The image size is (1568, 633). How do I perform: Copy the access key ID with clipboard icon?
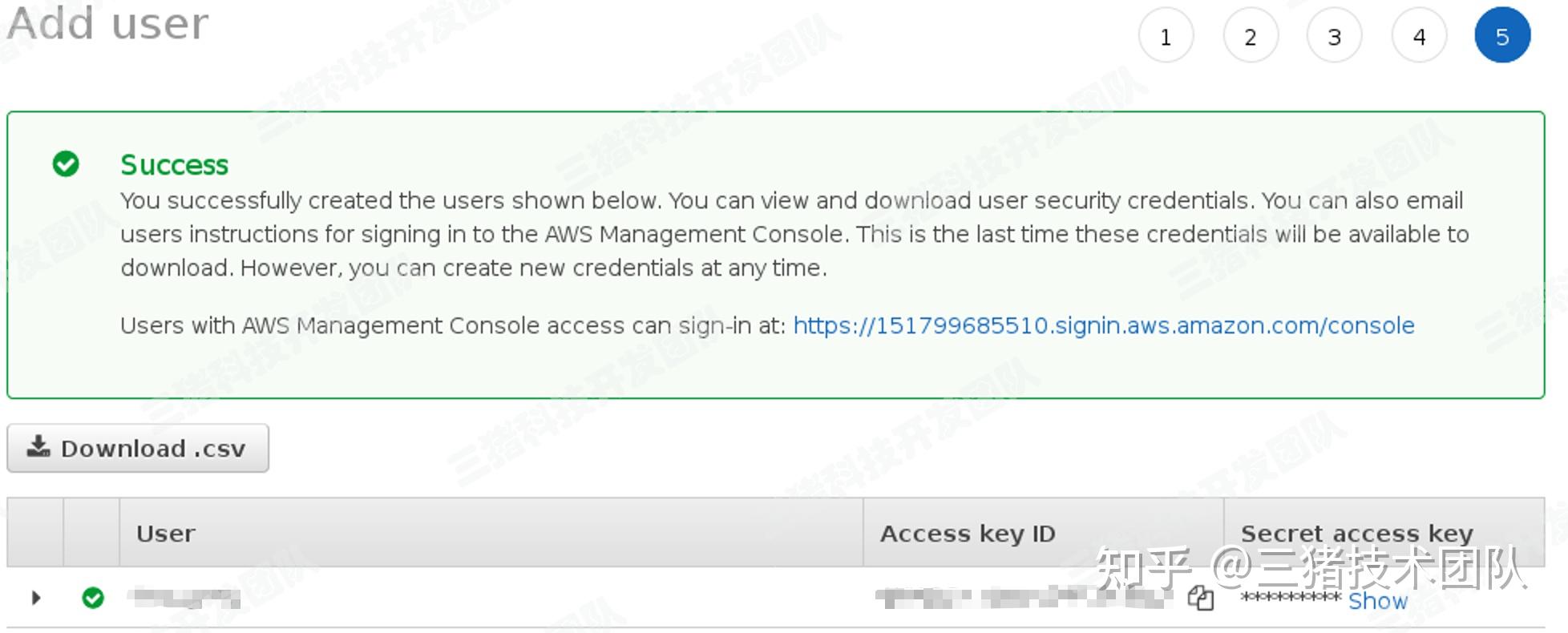(1200, 598)
